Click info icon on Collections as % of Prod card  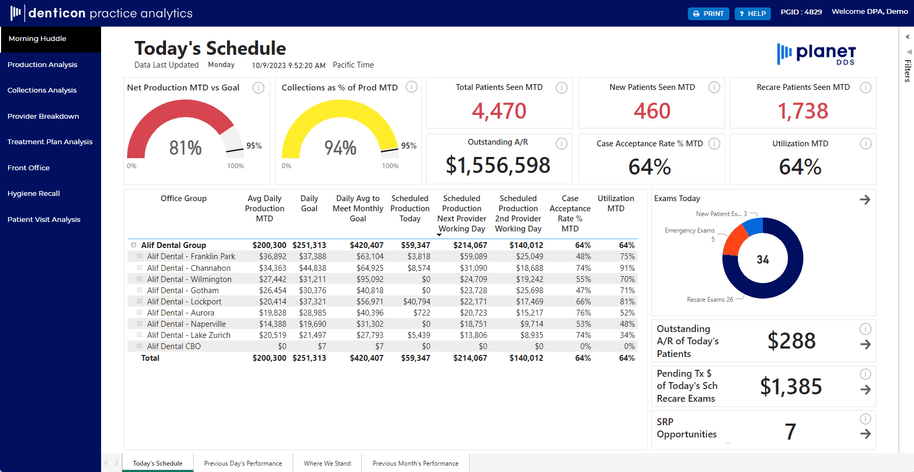[409, 88]
